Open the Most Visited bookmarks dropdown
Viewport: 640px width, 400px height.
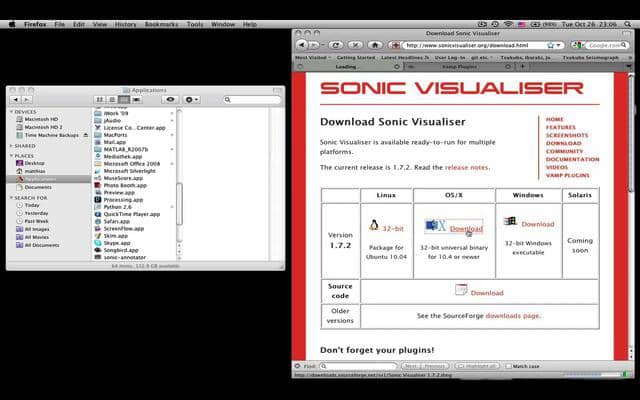[313, 58]
